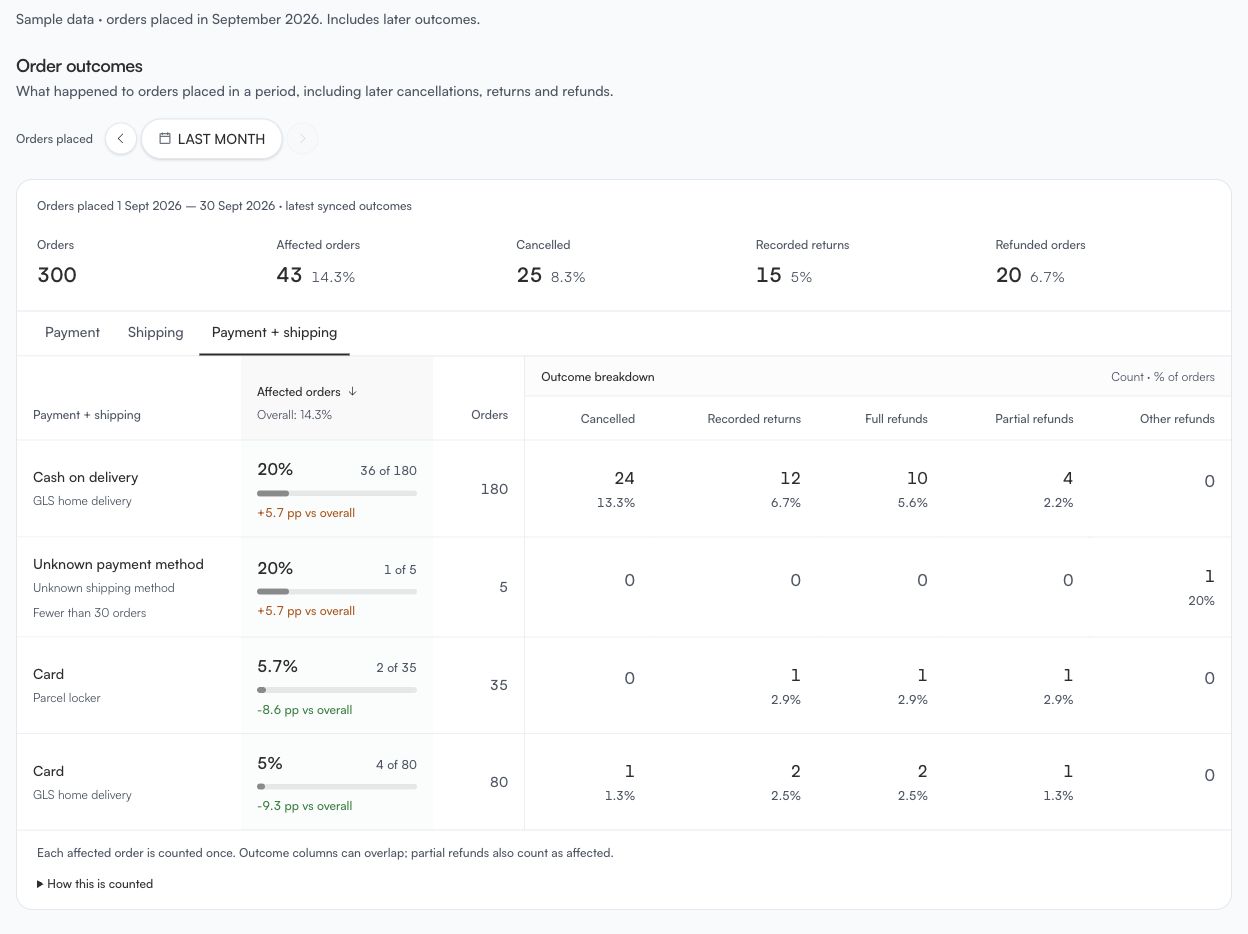Select the Unknown payment method row label

[x=118, y=564]
